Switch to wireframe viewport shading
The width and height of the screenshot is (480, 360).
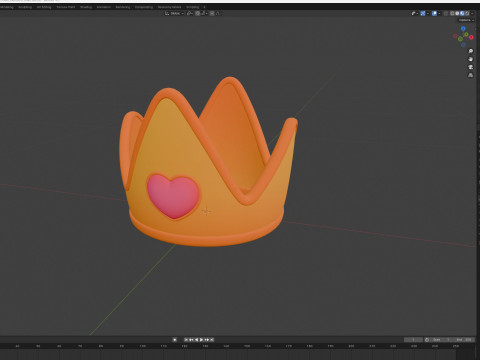[x=452, y=13]
